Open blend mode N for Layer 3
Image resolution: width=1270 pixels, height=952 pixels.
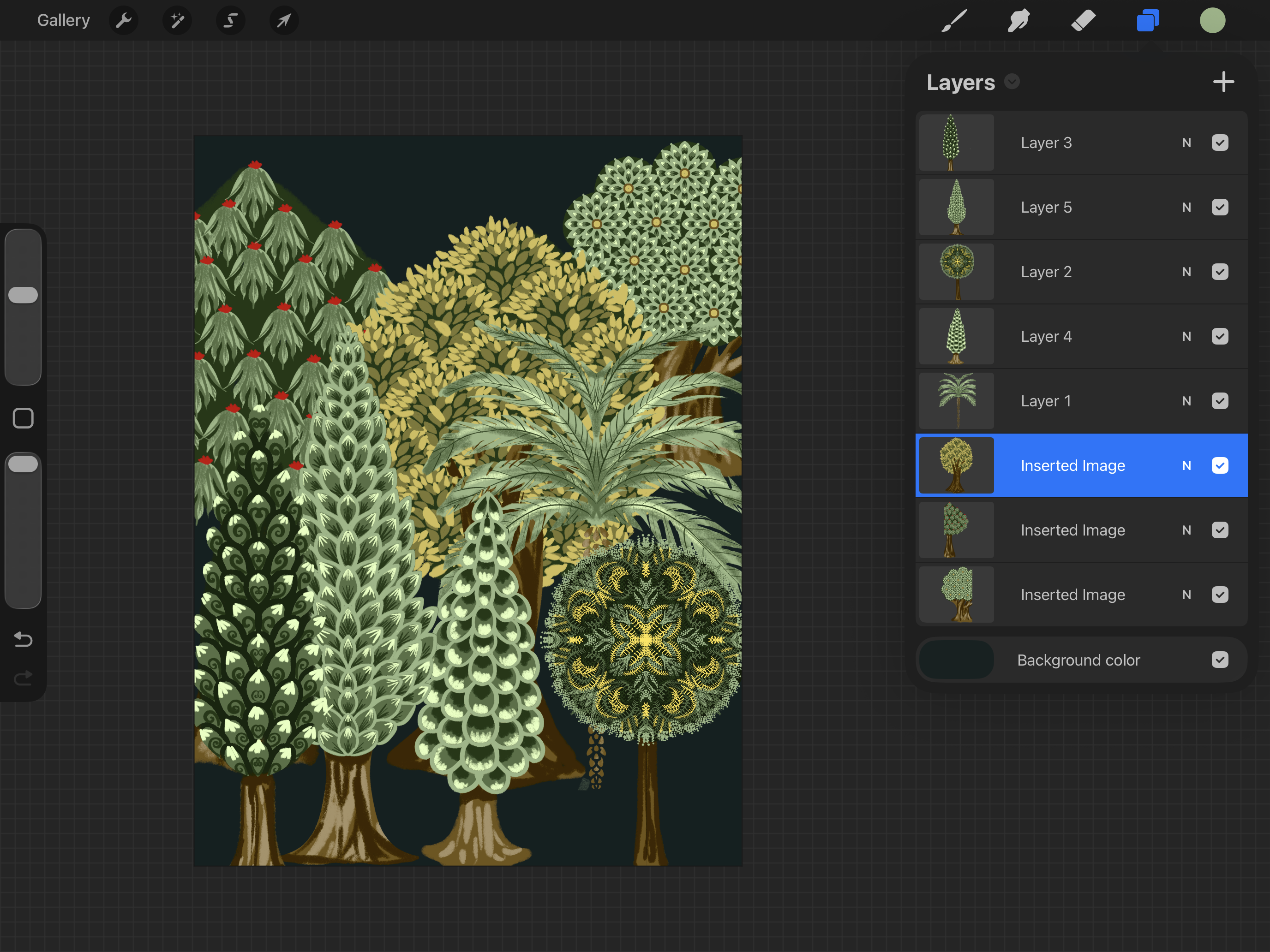pyautogui.click(x=1186, y=143)
